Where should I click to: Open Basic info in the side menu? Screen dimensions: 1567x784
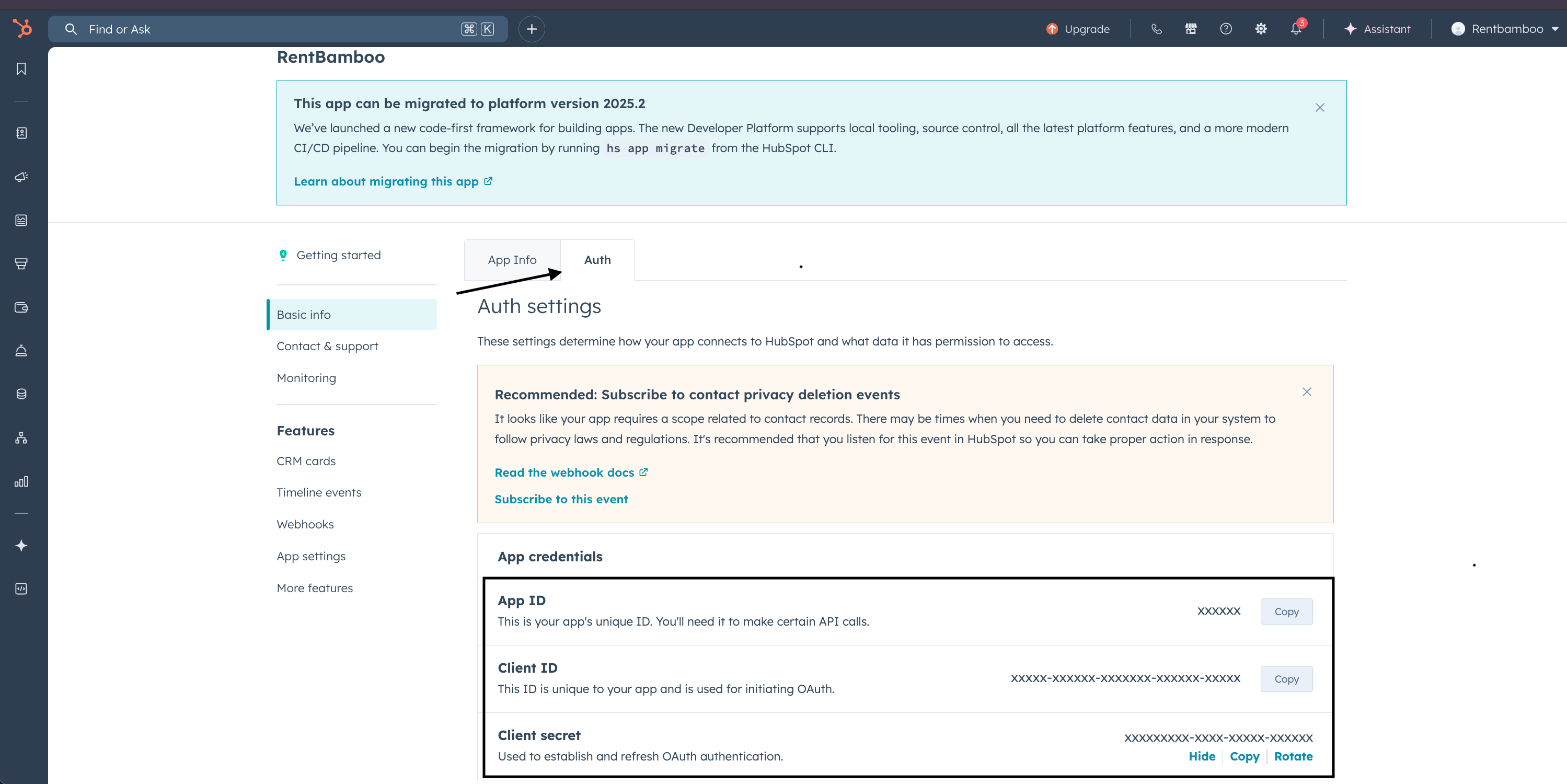point(352,315)
